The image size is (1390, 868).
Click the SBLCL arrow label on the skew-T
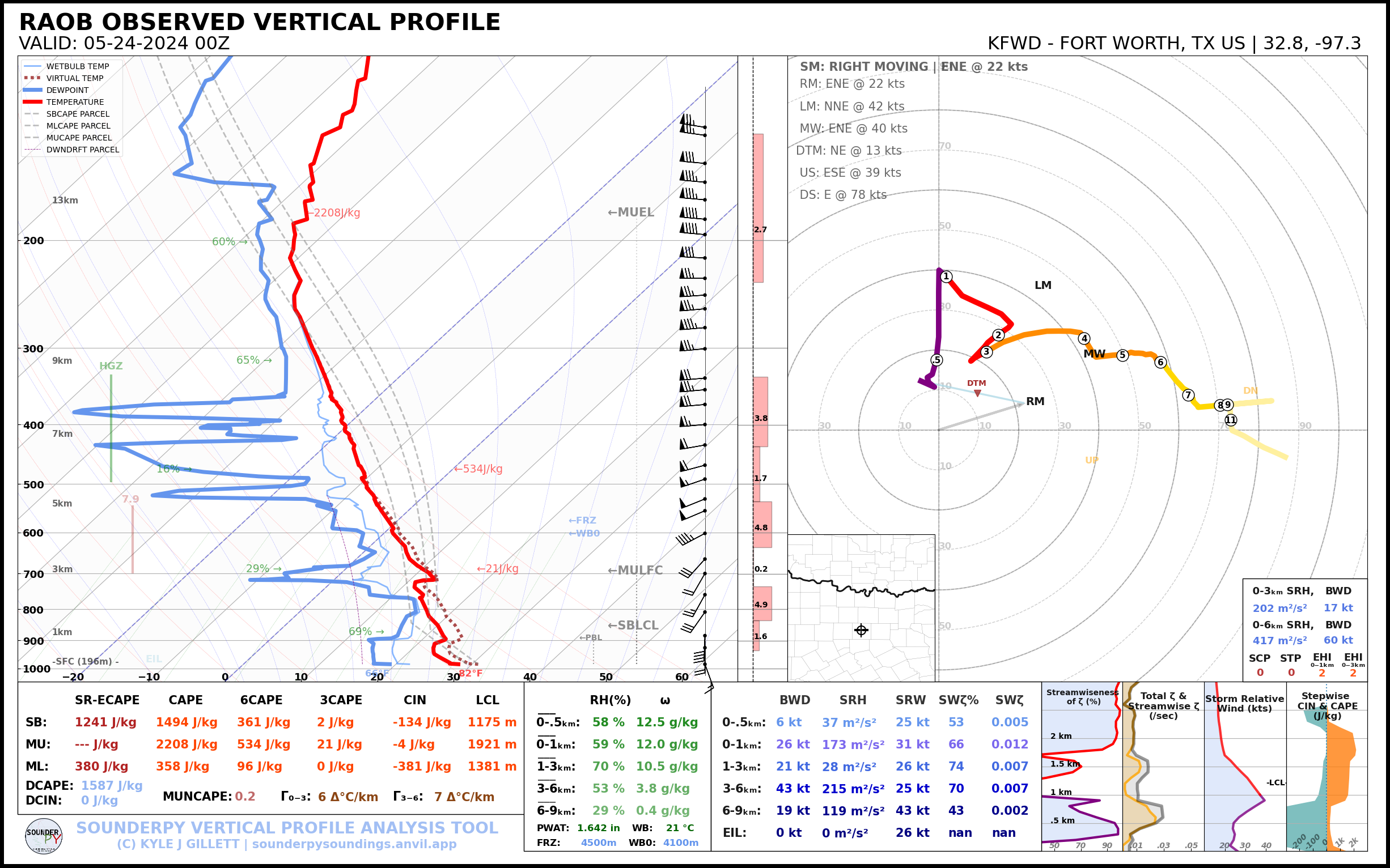633,625
